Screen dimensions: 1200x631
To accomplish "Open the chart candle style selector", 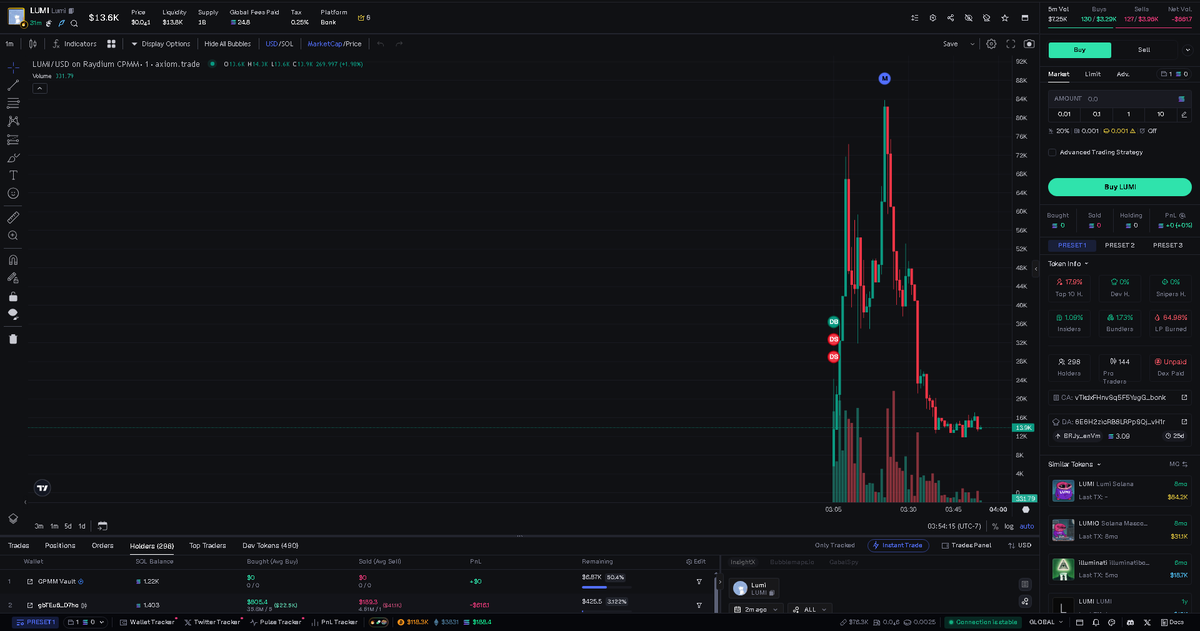I will (33, 44).
